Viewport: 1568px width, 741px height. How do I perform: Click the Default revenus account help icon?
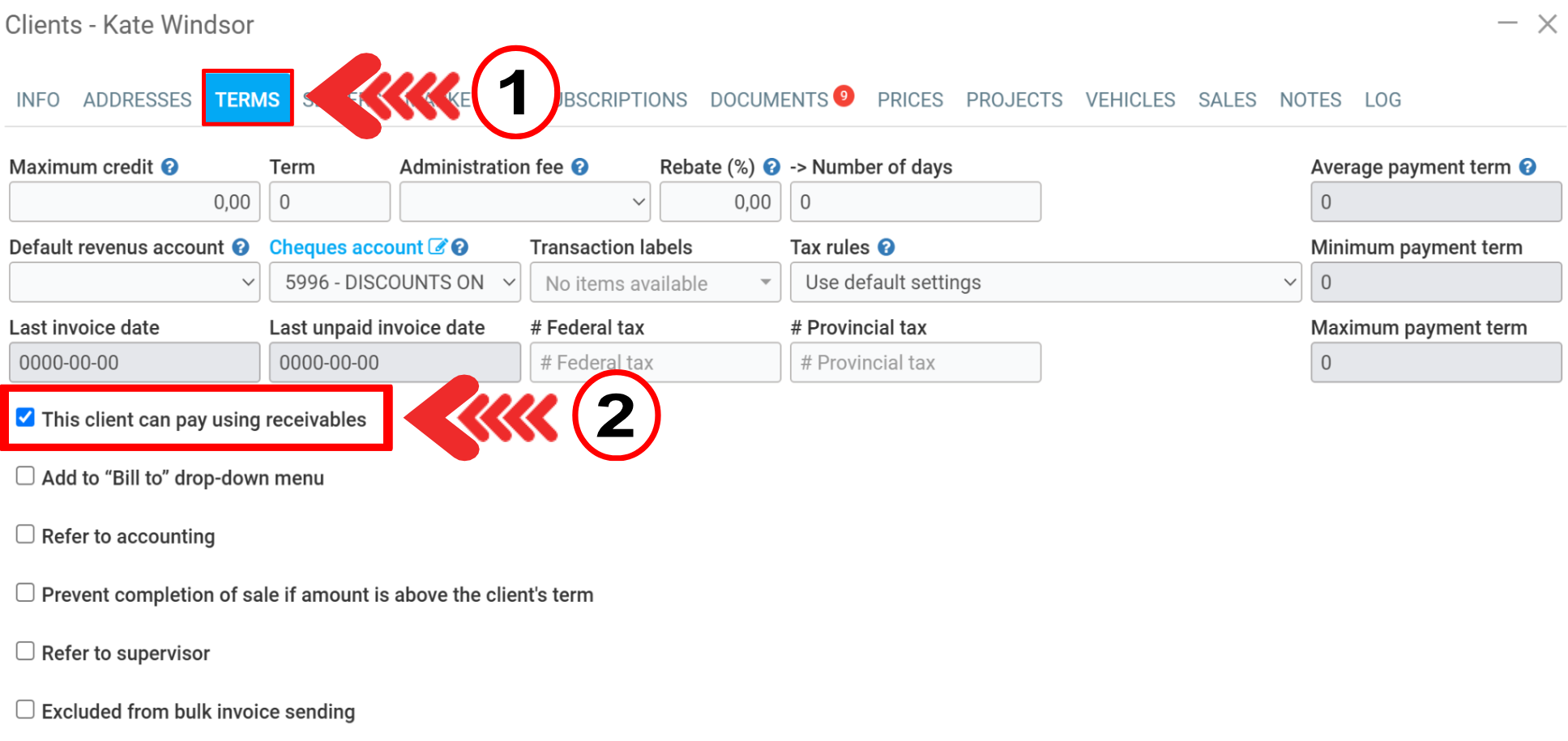point(241,247)
